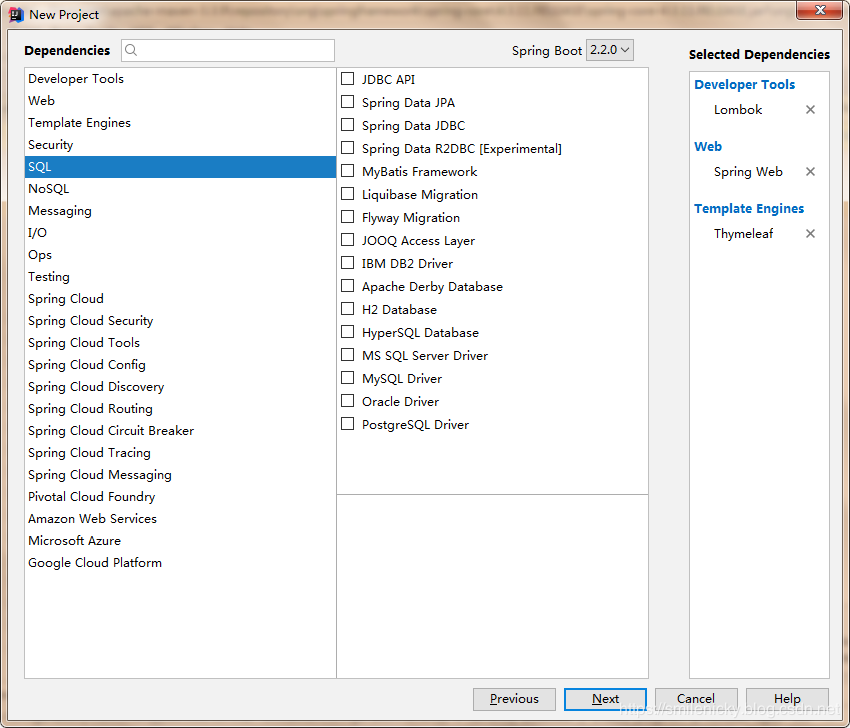
Task: Focus the Dependencies search field
Action: pyautogui.click(x=228, y=50)
